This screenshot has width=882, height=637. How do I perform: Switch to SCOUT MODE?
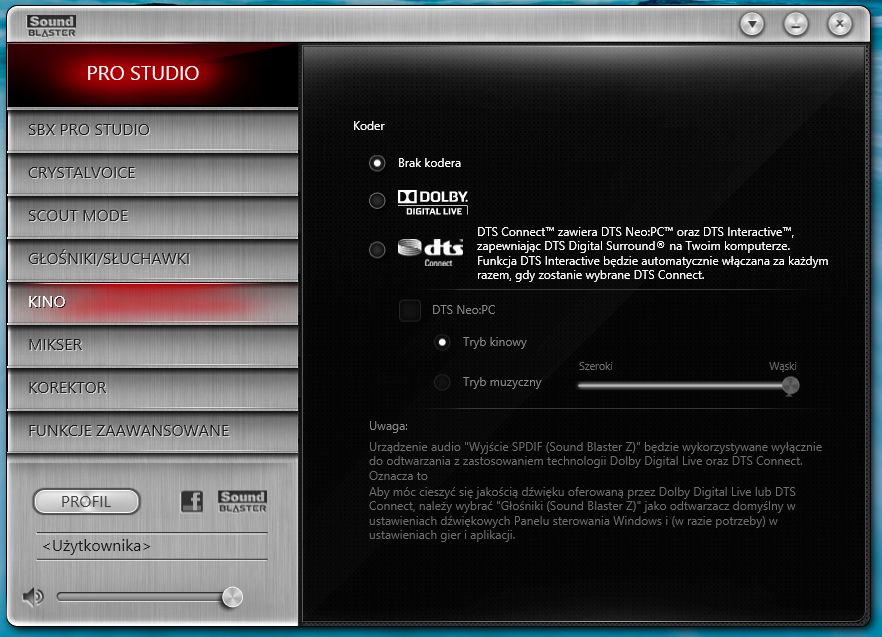coord(152,216)
